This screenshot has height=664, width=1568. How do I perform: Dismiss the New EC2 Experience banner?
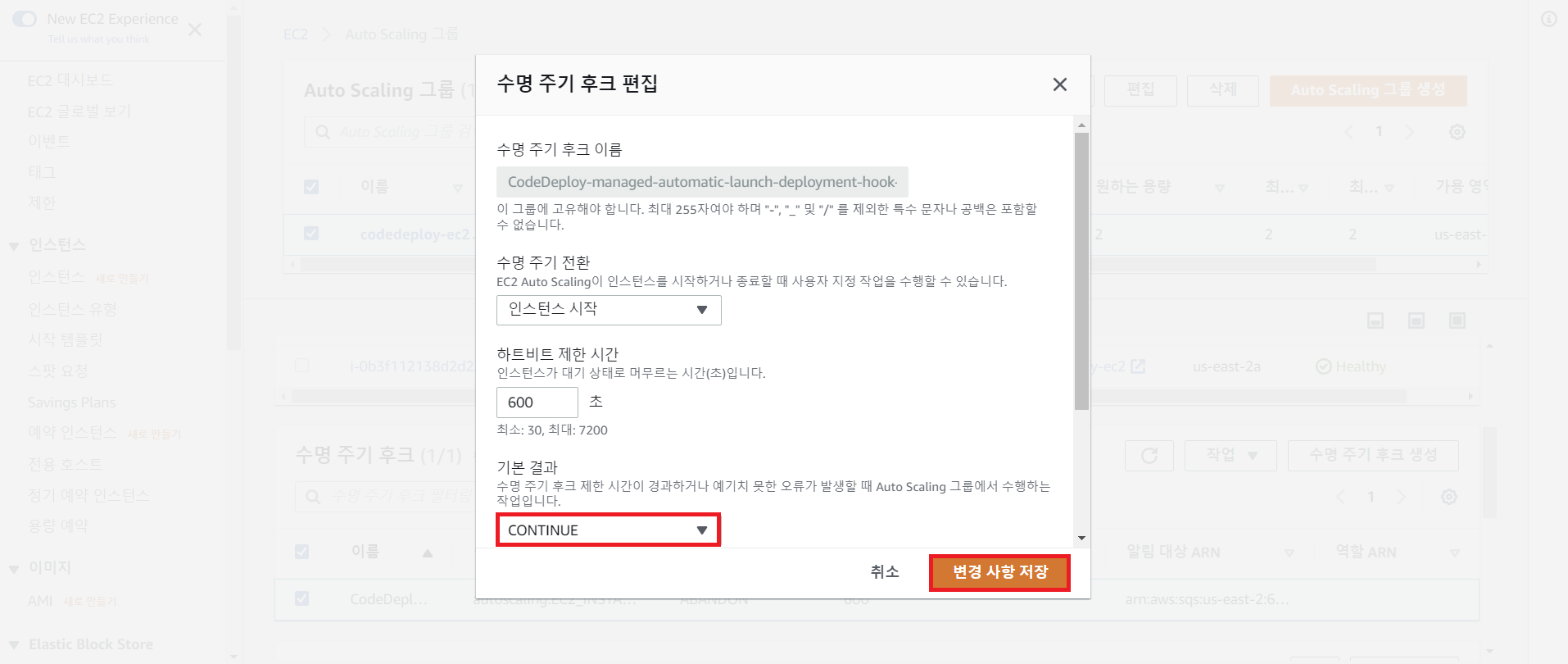click(x=195, y=30)
